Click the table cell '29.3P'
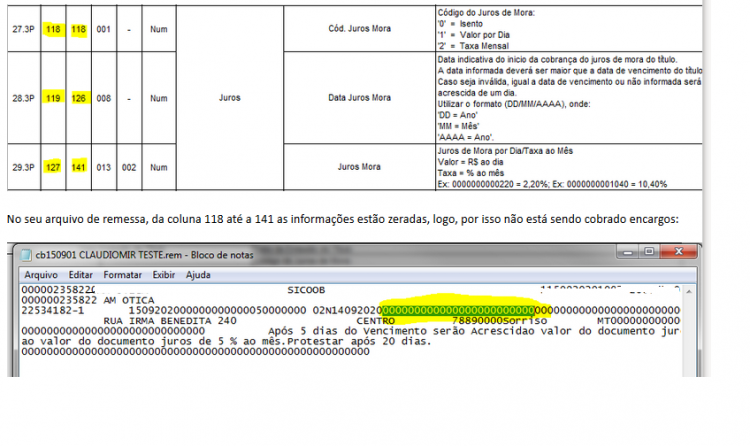 (23, 167)
